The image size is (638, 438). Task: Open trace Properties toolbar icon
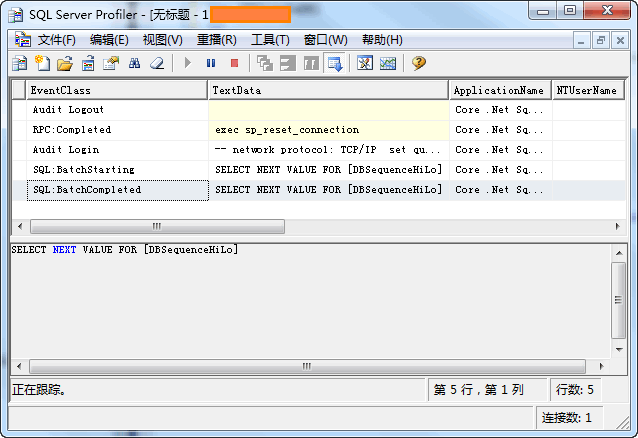click(x=111, y=63)
